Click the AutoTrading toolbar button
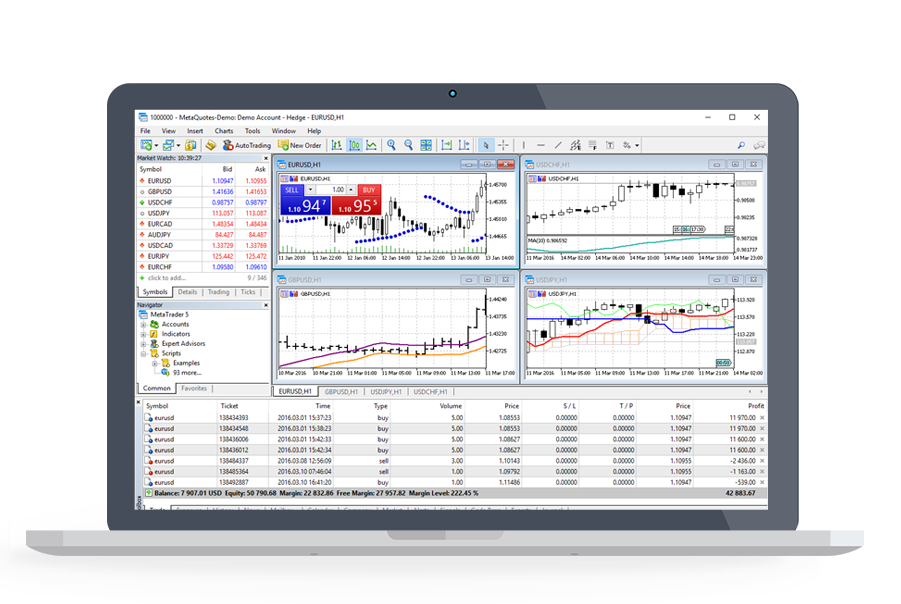Screen dimensions: 901x604 [245, 145]
